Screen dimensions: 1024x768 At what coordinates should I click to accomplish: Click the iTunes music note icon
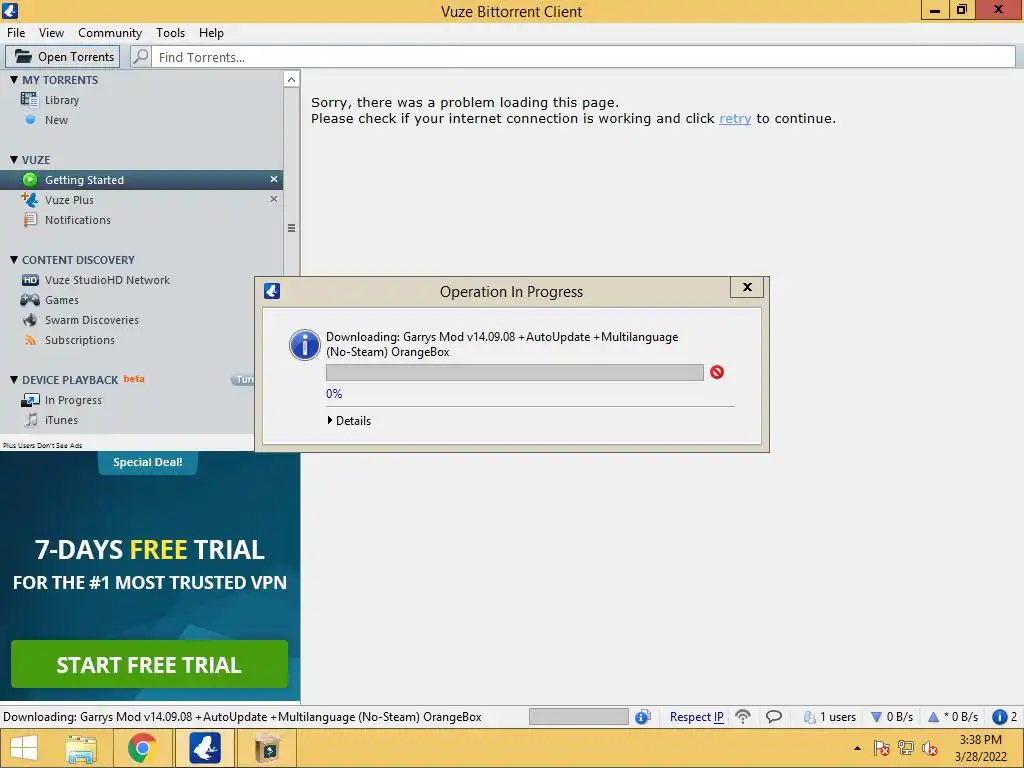click(30, 420)
